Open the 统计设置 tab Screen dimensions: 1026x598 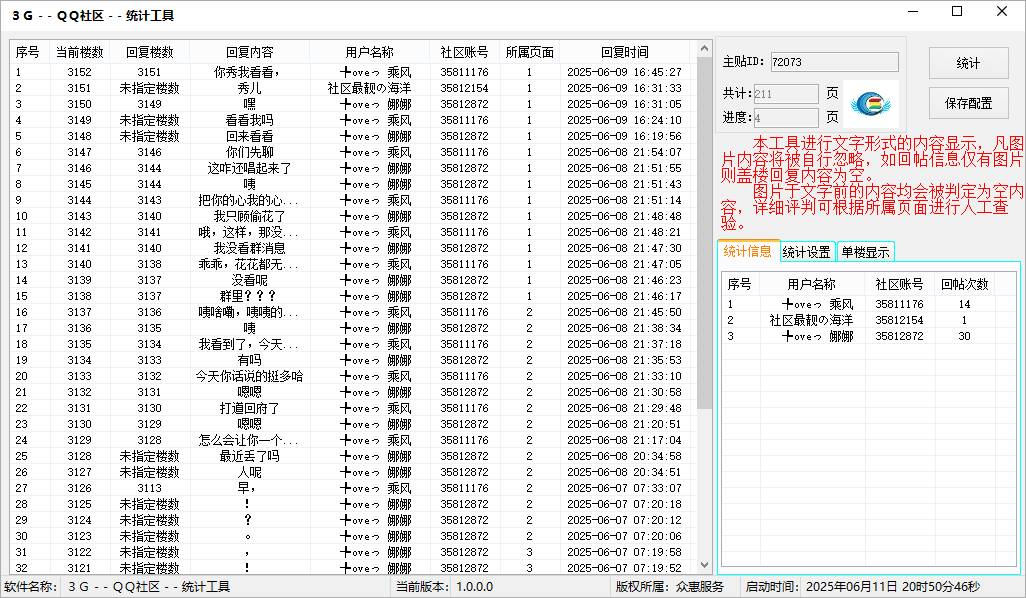[x=806, y=253]
